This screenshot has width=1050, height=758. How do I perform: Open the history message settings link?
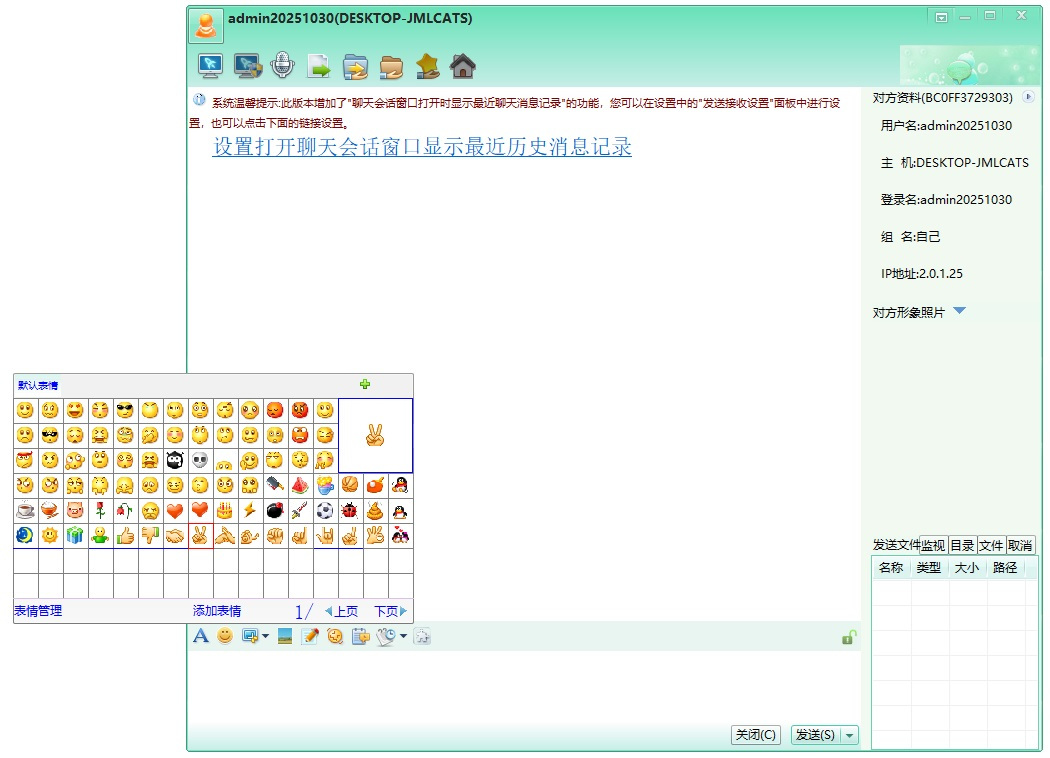(420, 147)
